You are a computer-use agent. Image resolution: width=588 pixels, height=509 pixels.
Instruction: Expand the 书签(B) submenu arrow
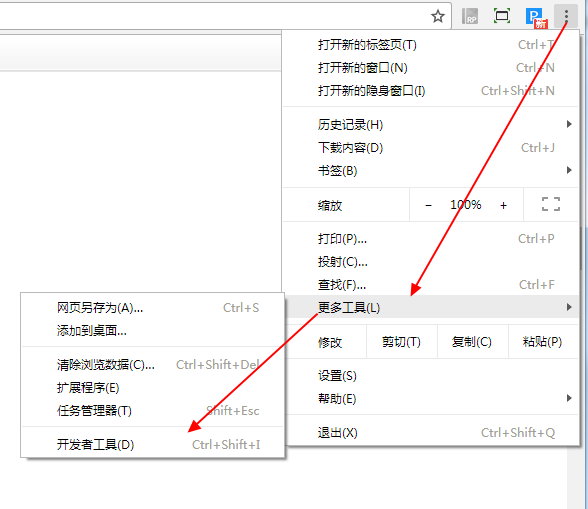click(x=569, y=170)
